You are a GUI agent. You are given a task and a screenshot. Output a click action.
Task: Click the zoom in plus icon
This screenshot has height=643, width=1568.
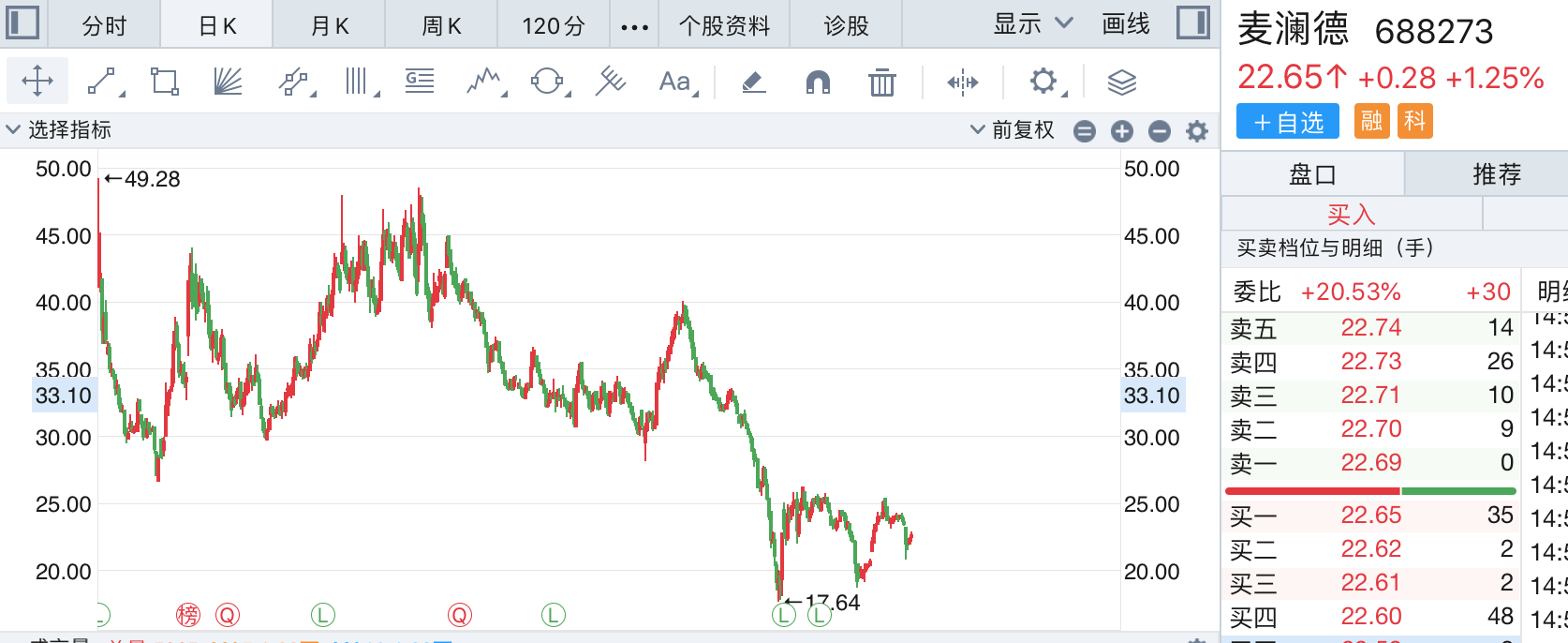click(1122, 131)
